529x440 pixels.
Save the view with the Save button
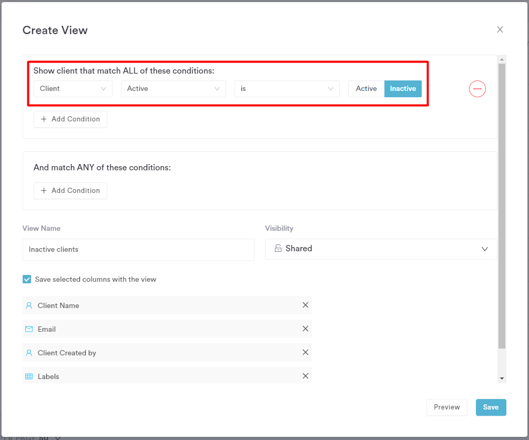point(491,407)
